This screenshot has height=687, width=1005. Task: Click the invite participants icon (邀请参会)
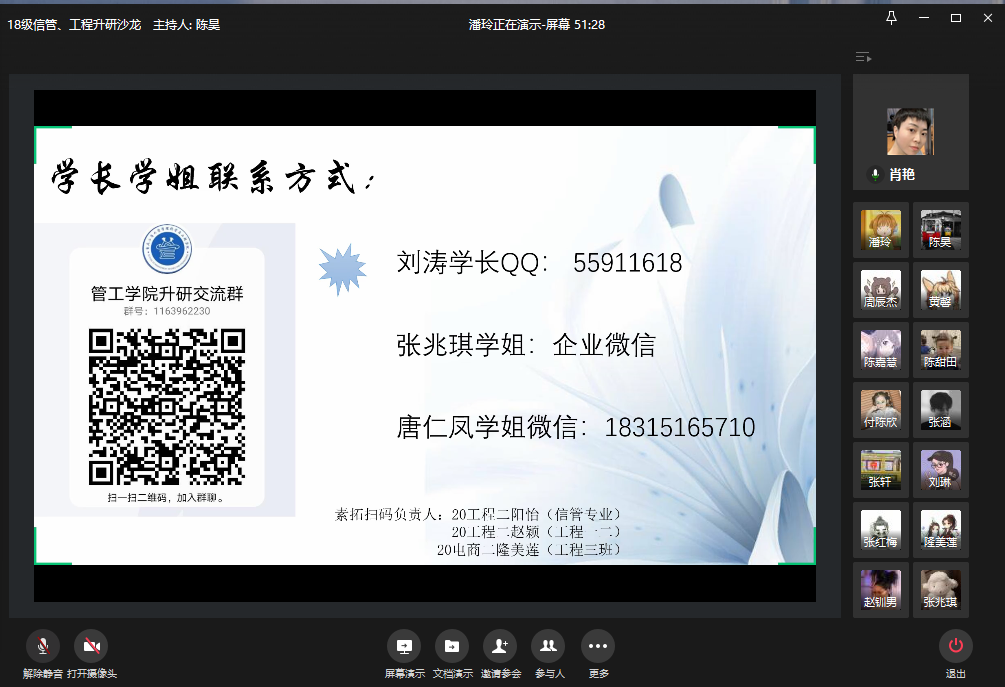pyautogui.click(x=500, y=646)
